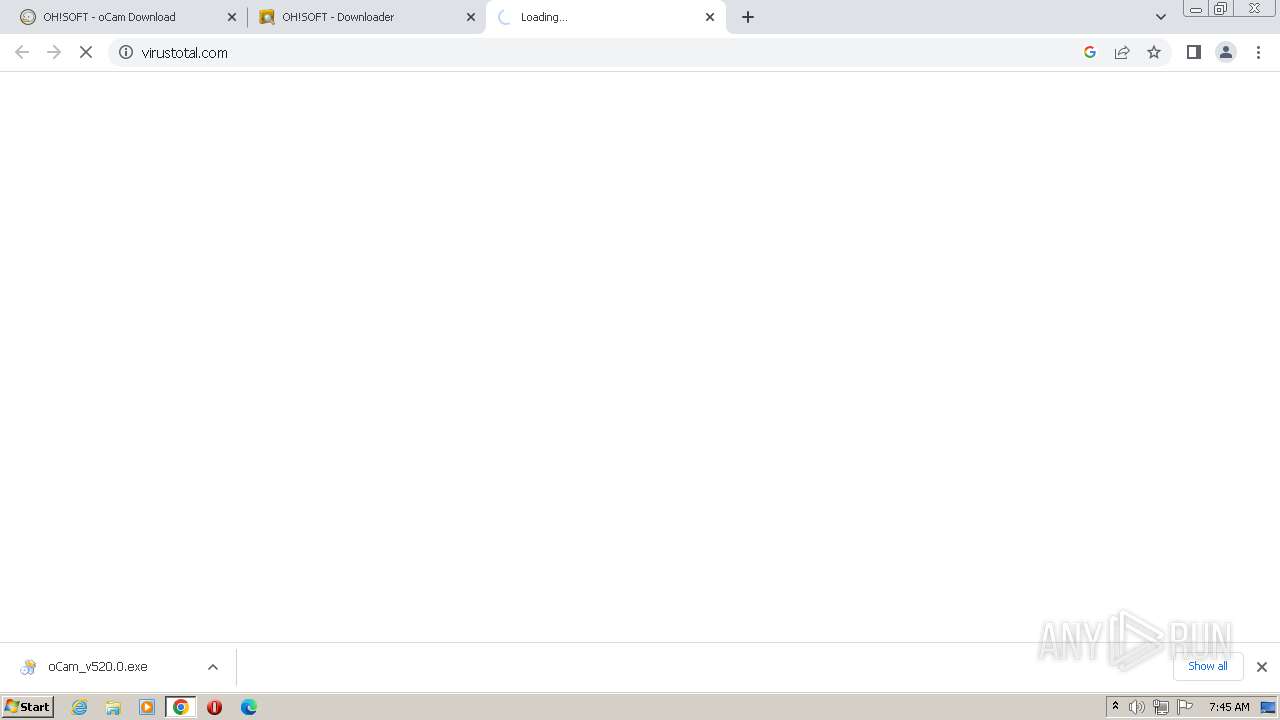The image size is (1280, 720).
Task: Open Opera from taskbar
Action: tap(214, 707)
